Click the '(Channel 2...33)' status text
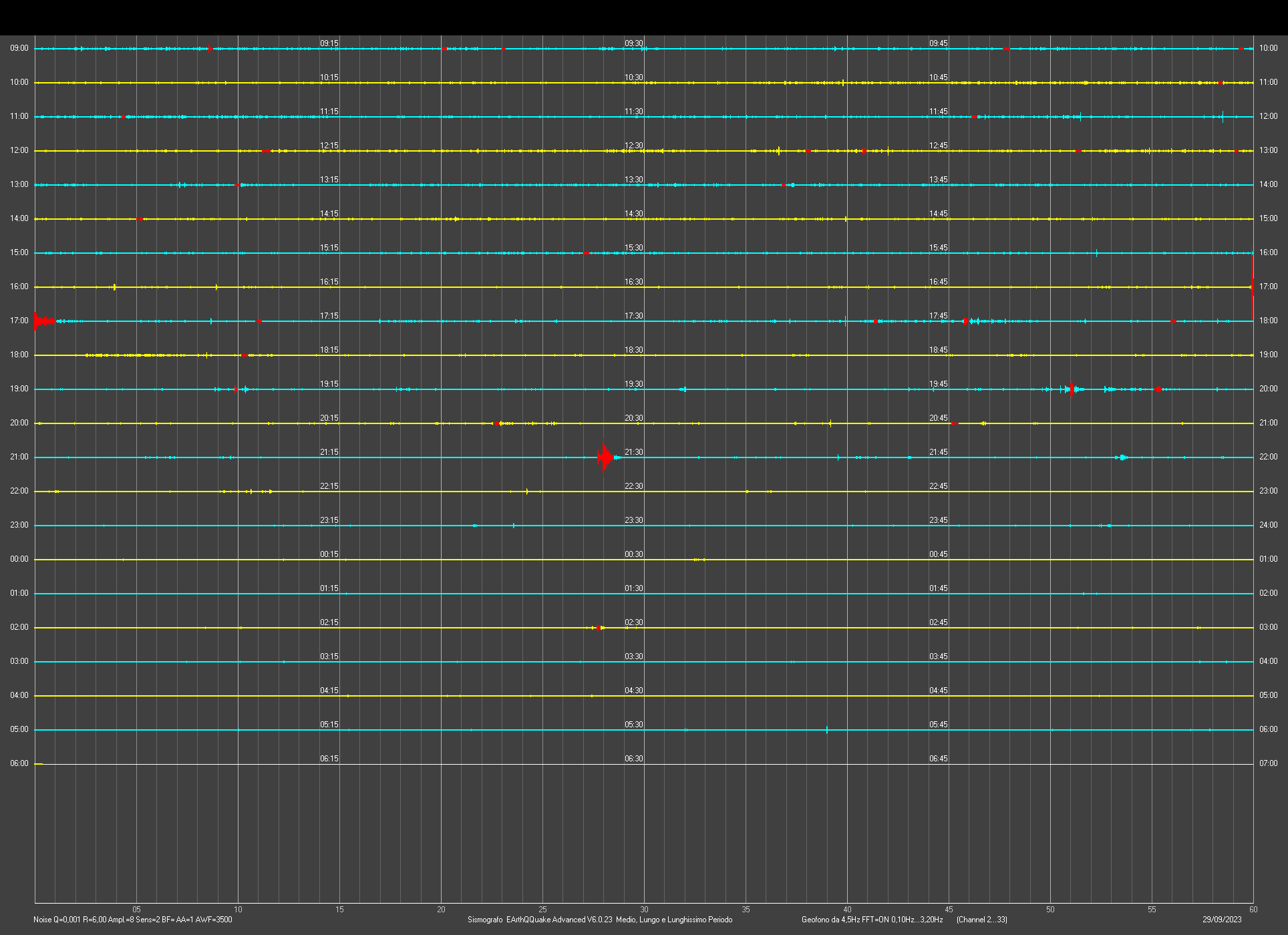Viewport: 1288px width, 935px height. tap(982, 920)
